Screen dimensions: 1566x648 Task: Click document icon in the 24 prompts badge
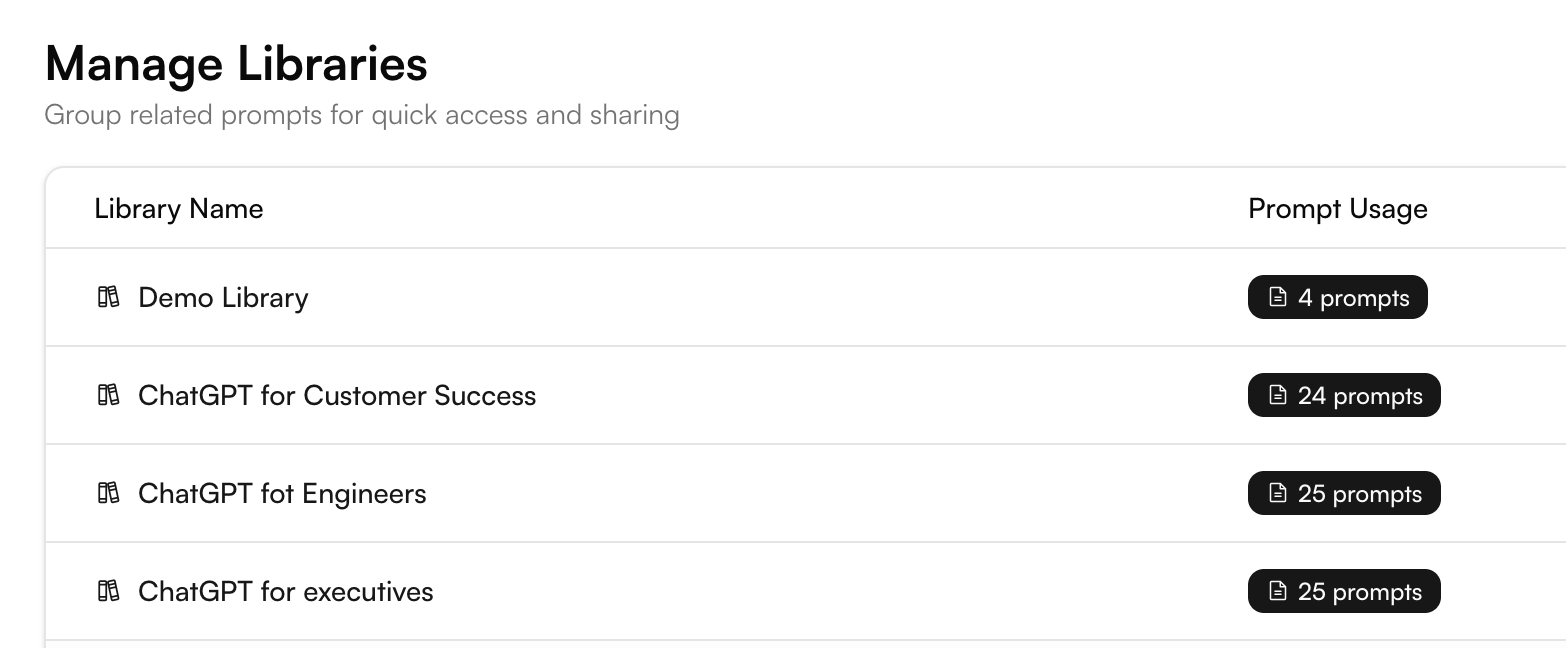[1277, 395]
